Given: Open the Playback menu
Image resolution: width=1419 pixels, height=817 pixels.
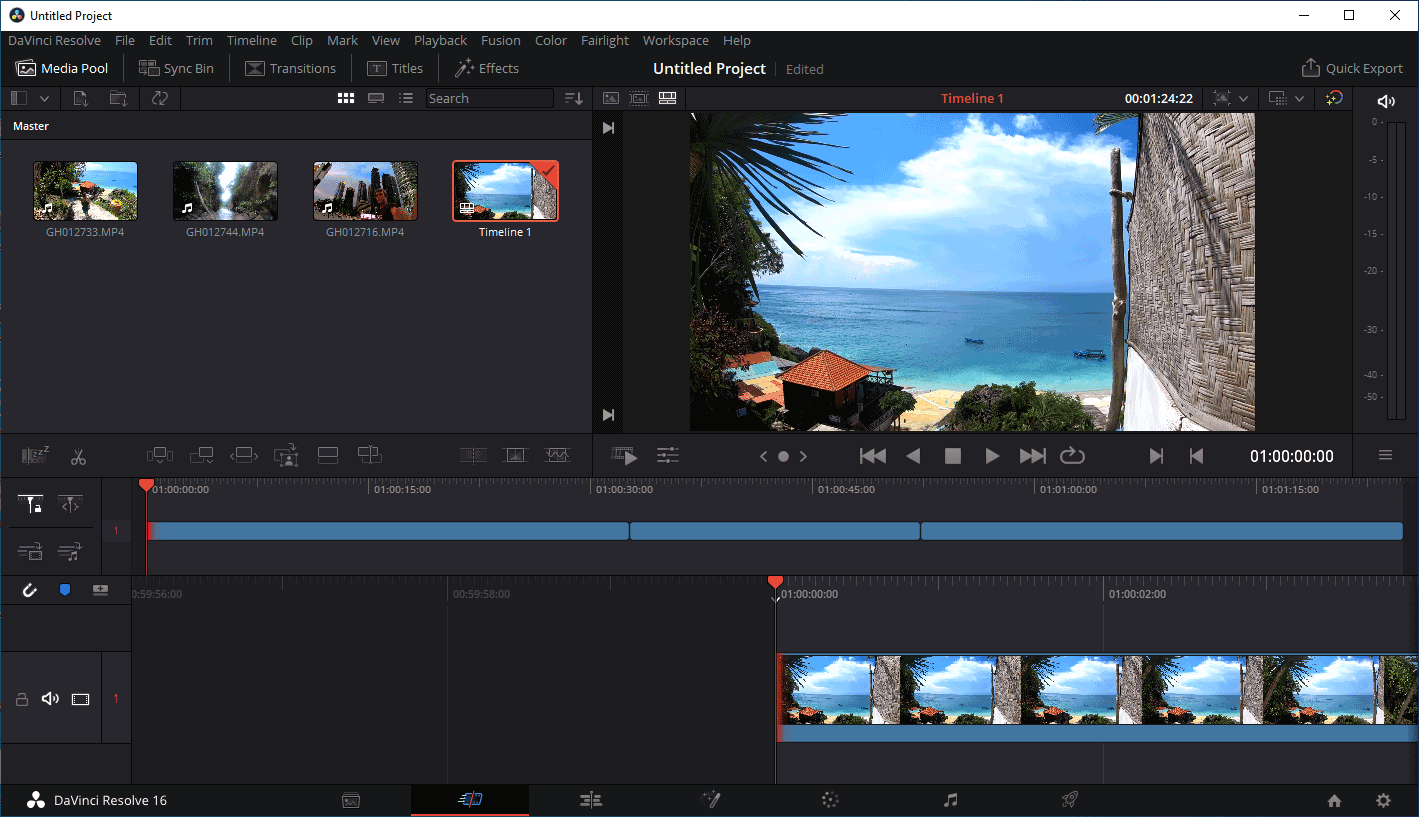Looking at the screenshot, I should click(440, 41).
